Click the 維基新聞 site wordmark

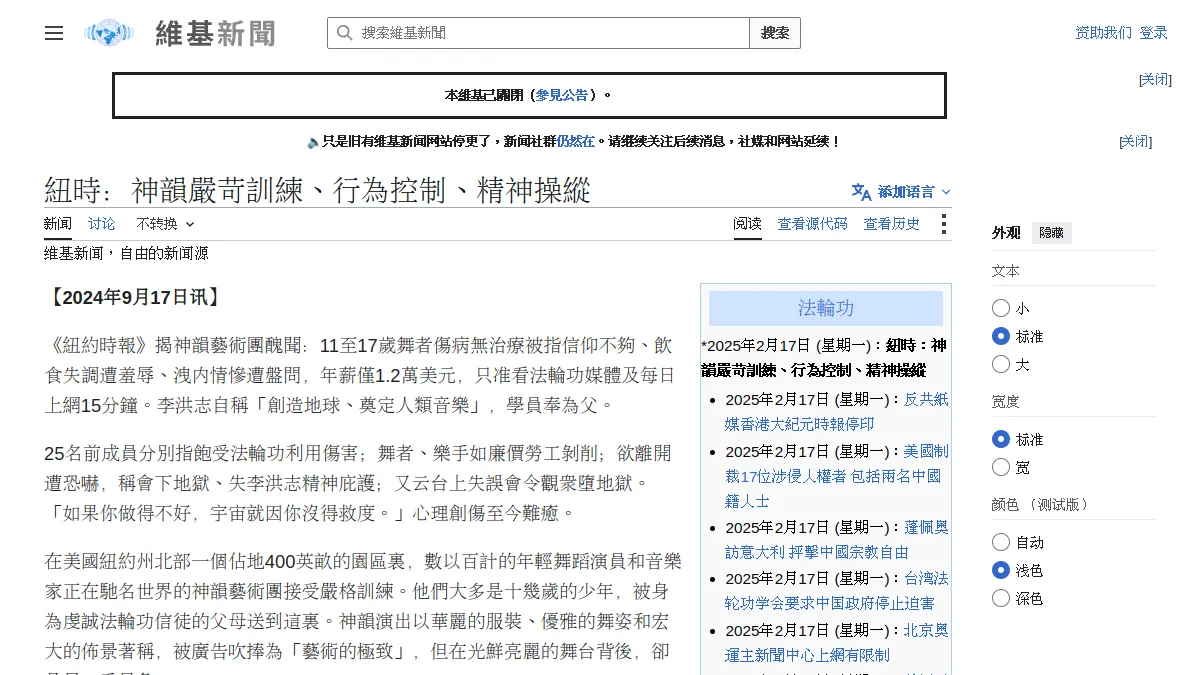click(215, 33)
